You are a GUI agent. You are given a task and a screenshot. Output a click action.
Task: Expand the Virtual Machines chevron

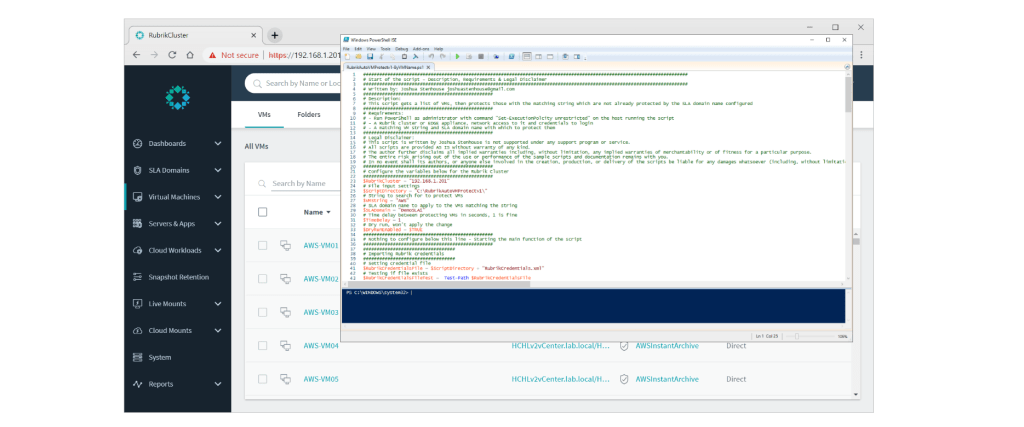[x=218, y=197]
